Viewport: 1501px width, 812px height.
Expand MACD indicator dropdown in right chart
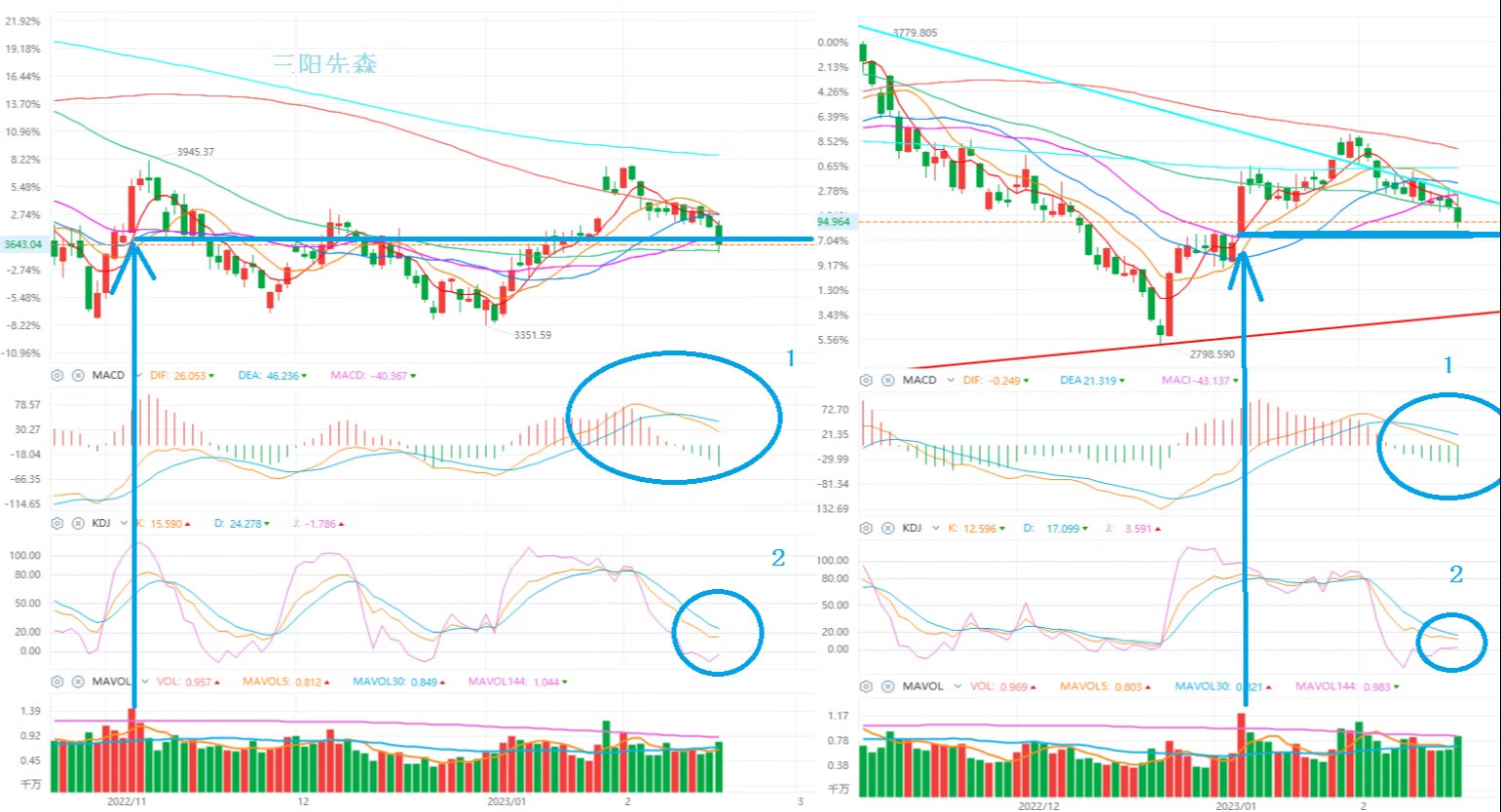pos(950,380)
